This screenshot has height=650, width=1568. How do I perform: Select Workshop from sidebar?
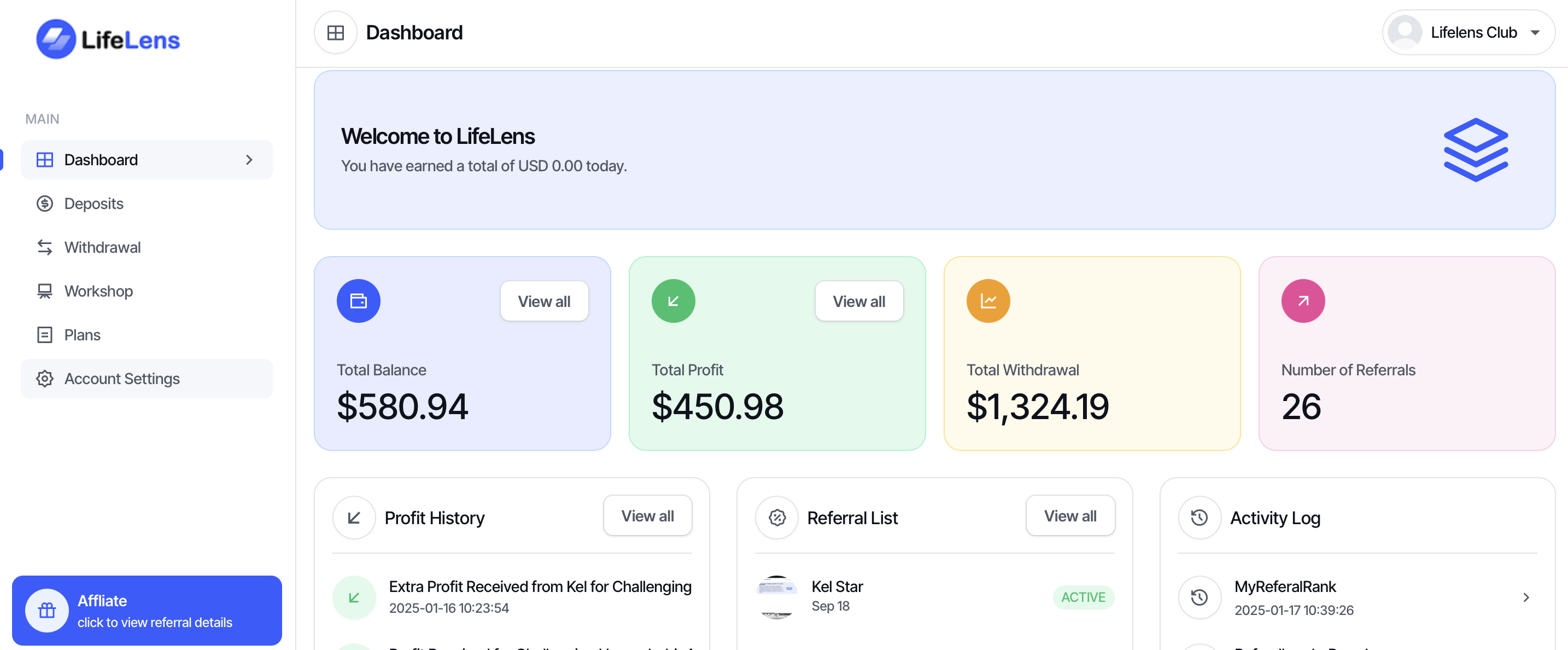pyautogui.click(x=147, y=291)
